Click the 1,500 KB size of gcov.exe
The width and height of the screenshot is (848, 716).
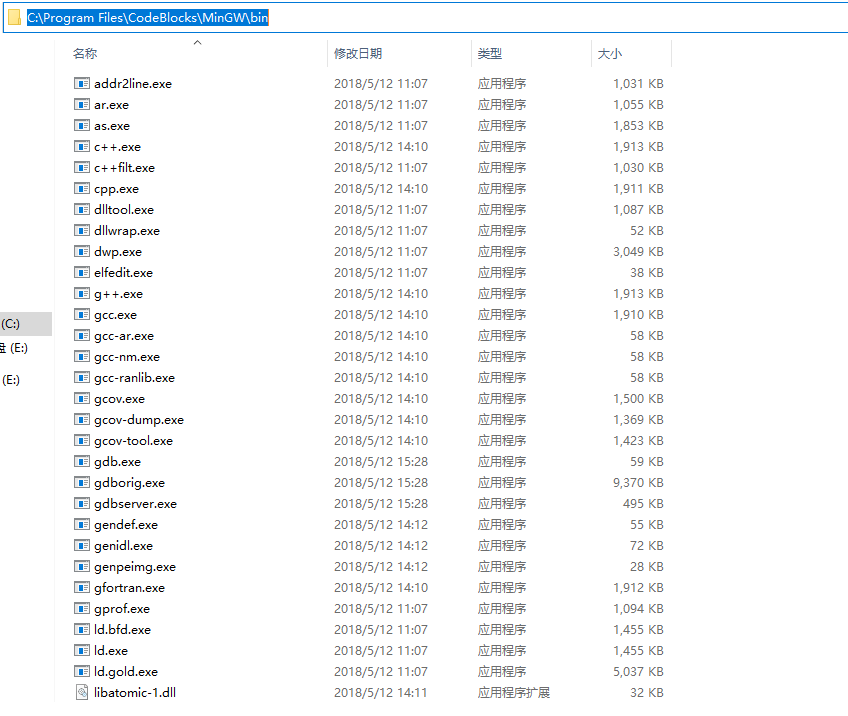point(638,399)
